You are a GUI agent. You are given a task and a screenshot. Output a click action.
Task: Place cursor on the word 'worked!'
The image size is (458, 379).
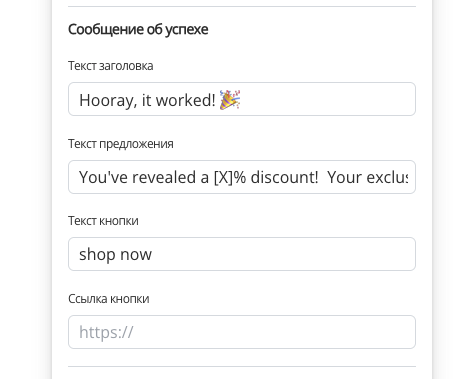(186, 100)
